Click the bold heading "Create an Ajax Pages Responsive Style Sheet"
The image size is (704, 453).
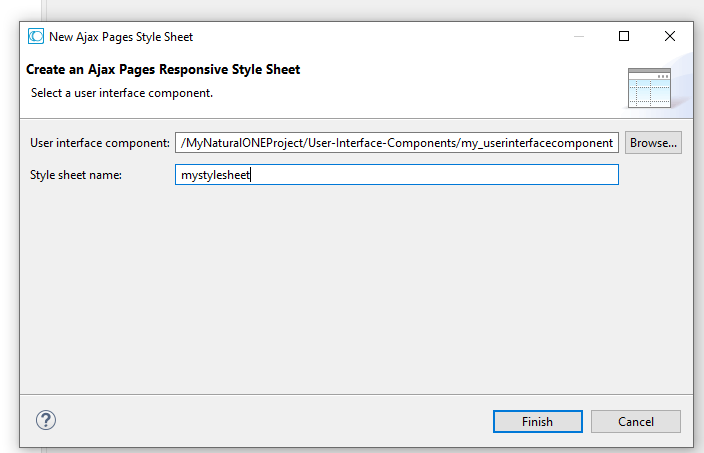tap(163, 70)
